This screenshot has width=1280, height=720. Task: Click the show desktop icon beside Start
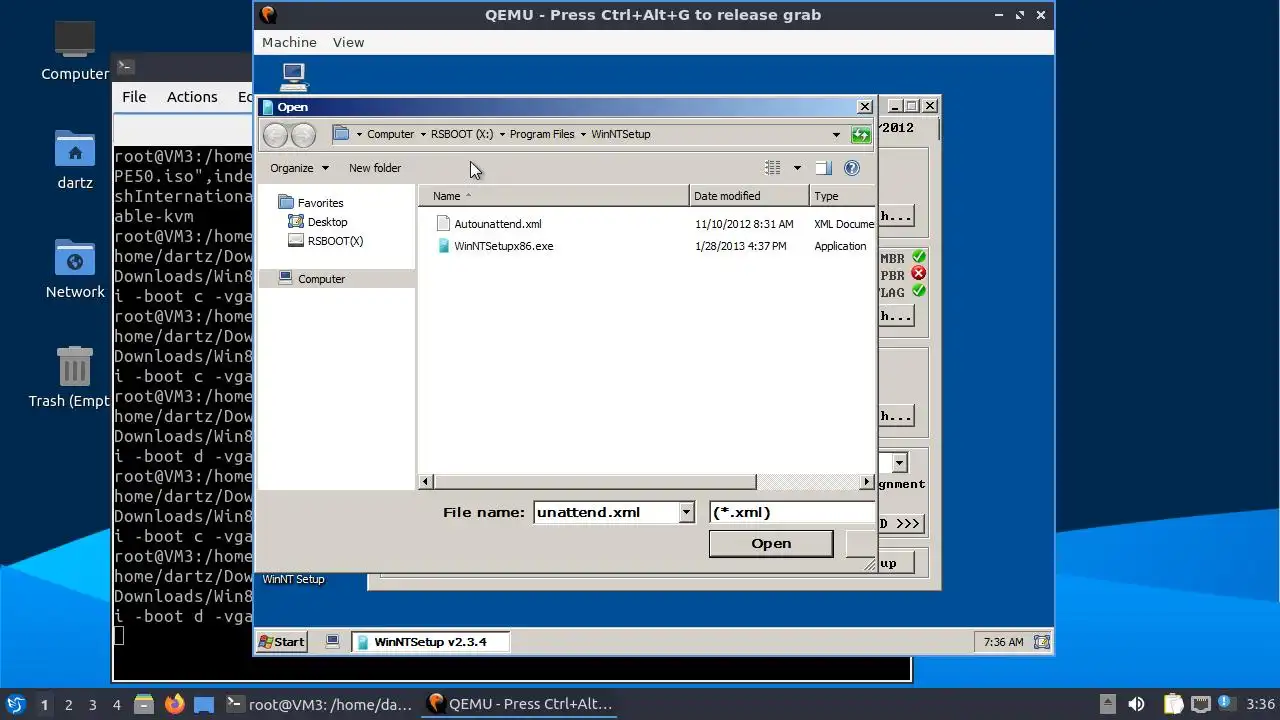pos(333,642)
